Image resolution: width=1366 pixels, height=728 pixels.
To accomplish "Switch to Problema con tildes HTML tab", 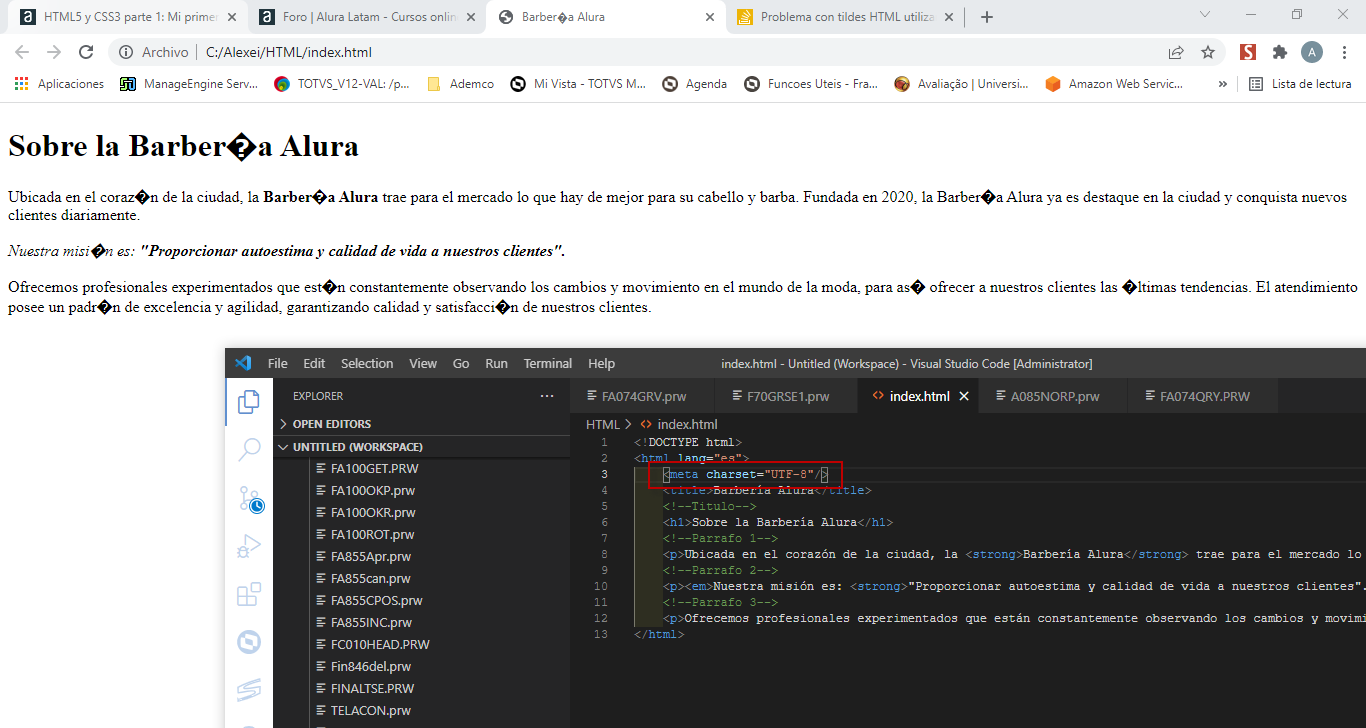I will click(845, 17).
